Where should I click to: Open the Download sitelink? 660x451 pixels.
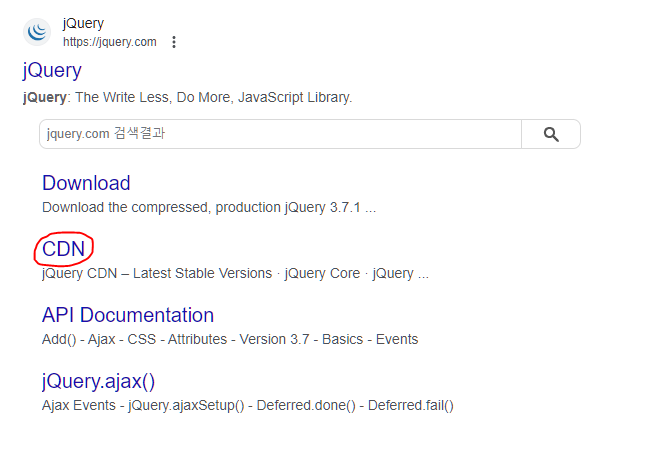point(86,183)
